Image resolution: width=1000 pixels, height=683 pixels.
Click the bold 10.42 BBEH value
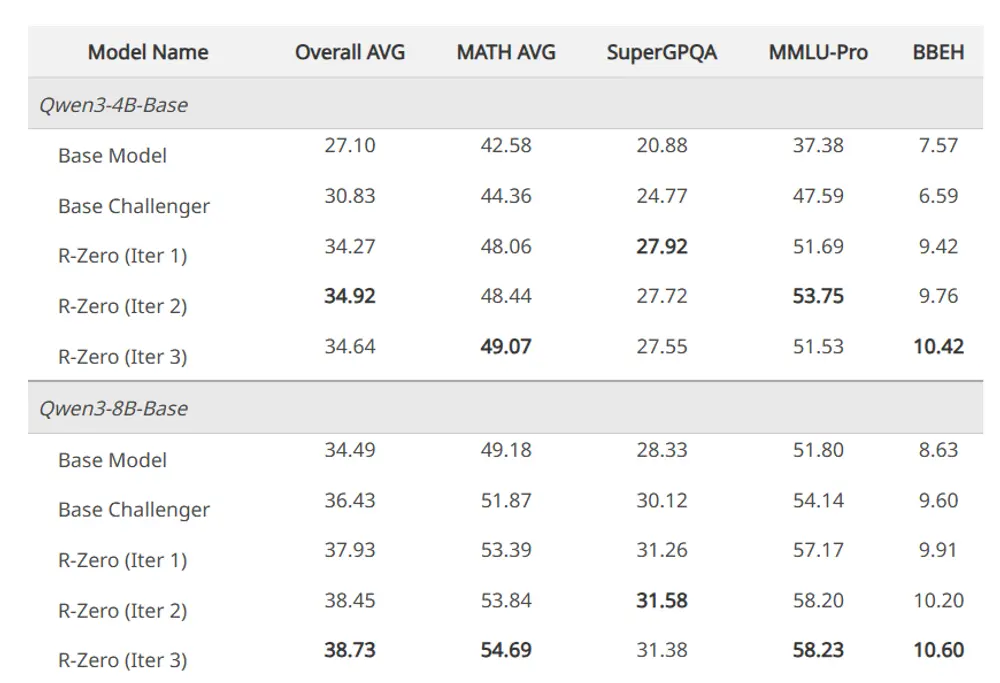tap(938, 347)
